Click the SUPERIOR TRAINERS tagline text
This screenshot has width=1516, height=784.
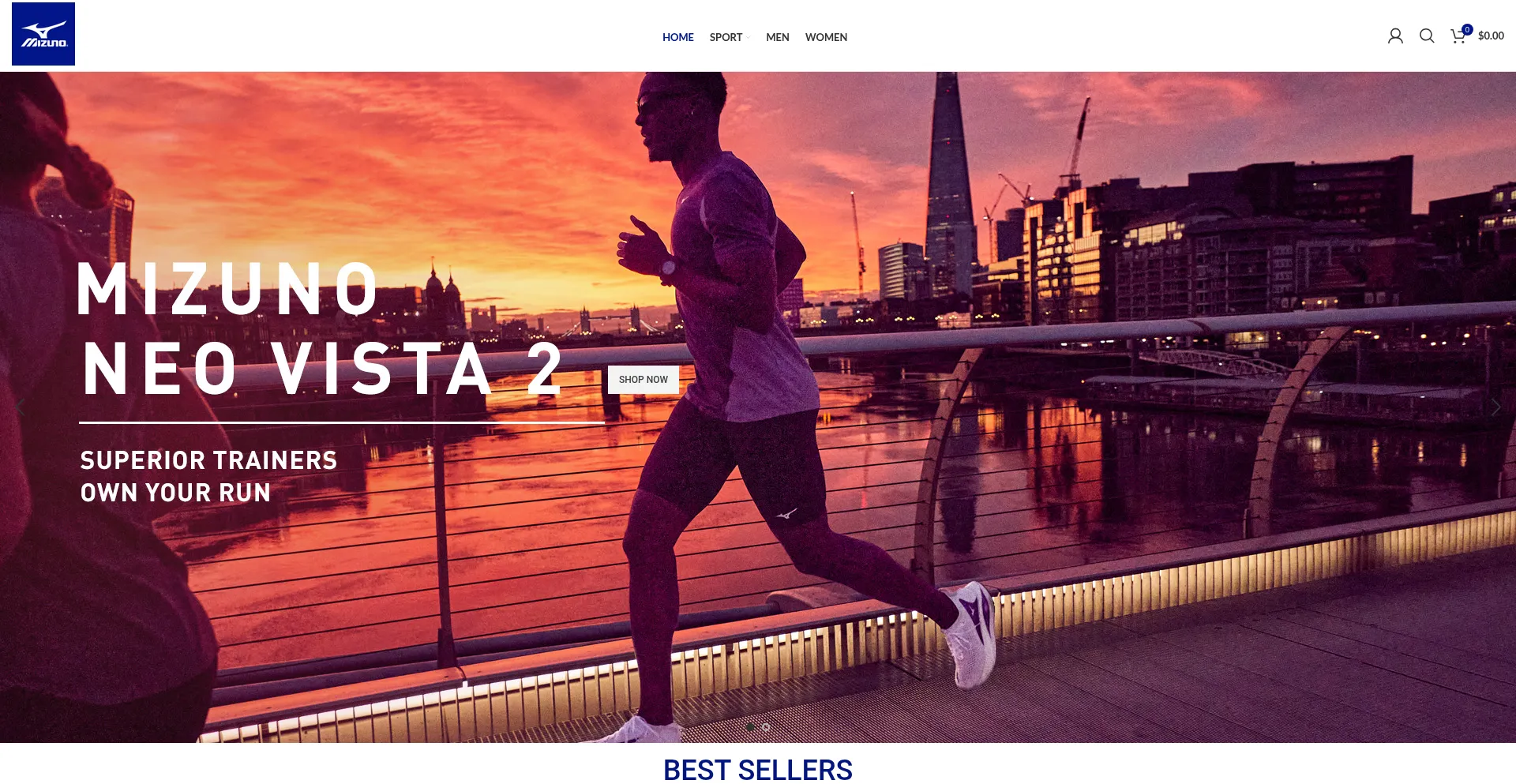coord(208,460)
